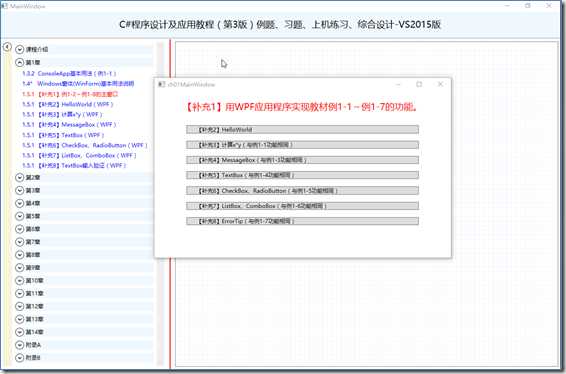Open 1.5.1【补充8】TextBox输入验证 (WPF) link

pos(74,165)
